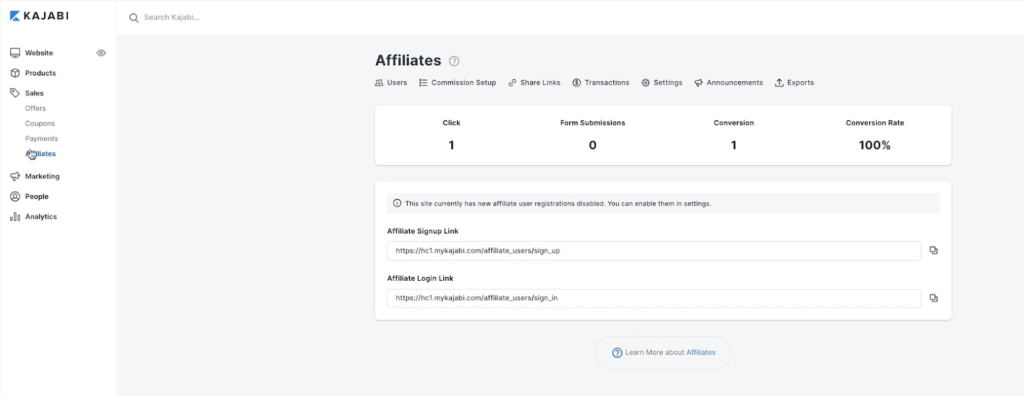Click the Learn More help circle icon
The height and width of the screenshot is (396, 1024).
[616, 353]
